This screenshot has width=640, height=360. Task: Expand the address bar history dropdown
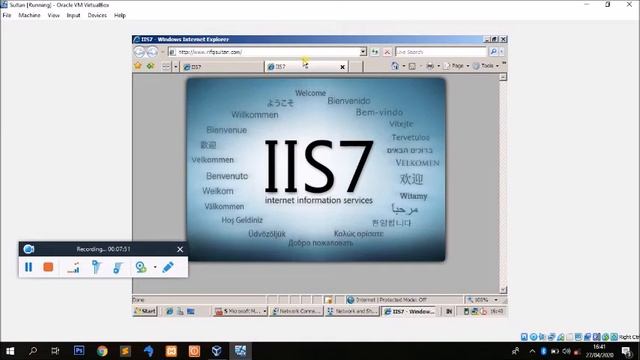pyautogui.click(x=363, y=52)
